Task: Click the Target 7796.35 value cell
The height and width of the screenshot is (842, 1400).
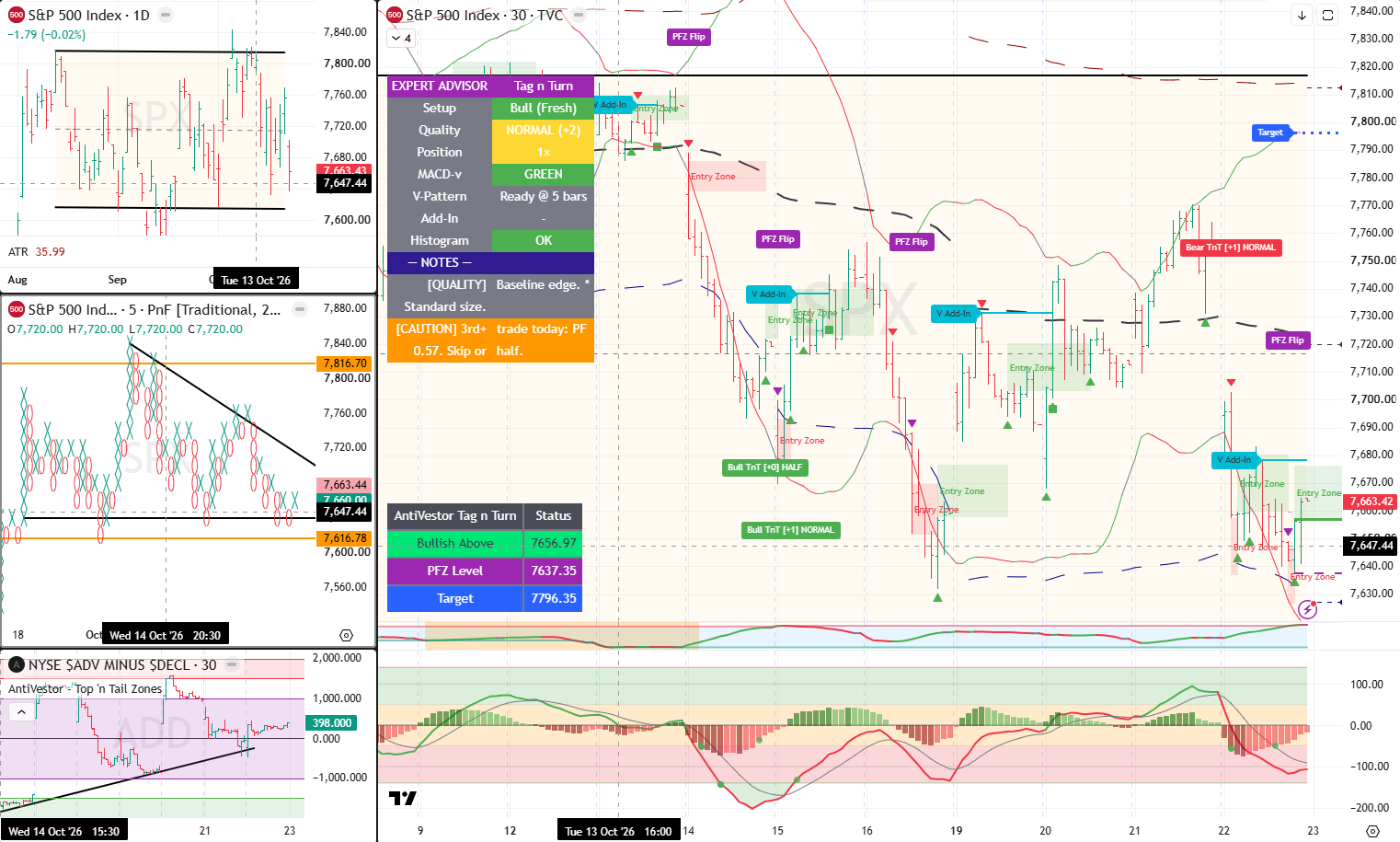Action: point(554,598)
